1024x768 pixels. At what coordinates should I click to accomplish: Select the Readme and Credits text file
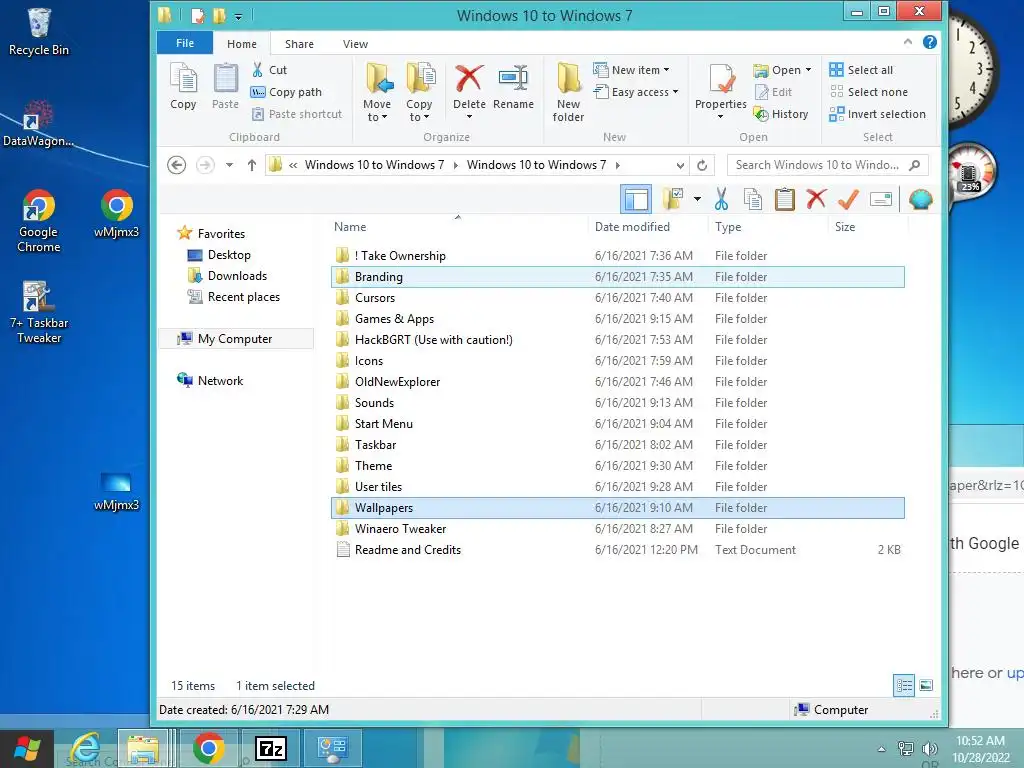pyautogui.click(x=617, y=550)
